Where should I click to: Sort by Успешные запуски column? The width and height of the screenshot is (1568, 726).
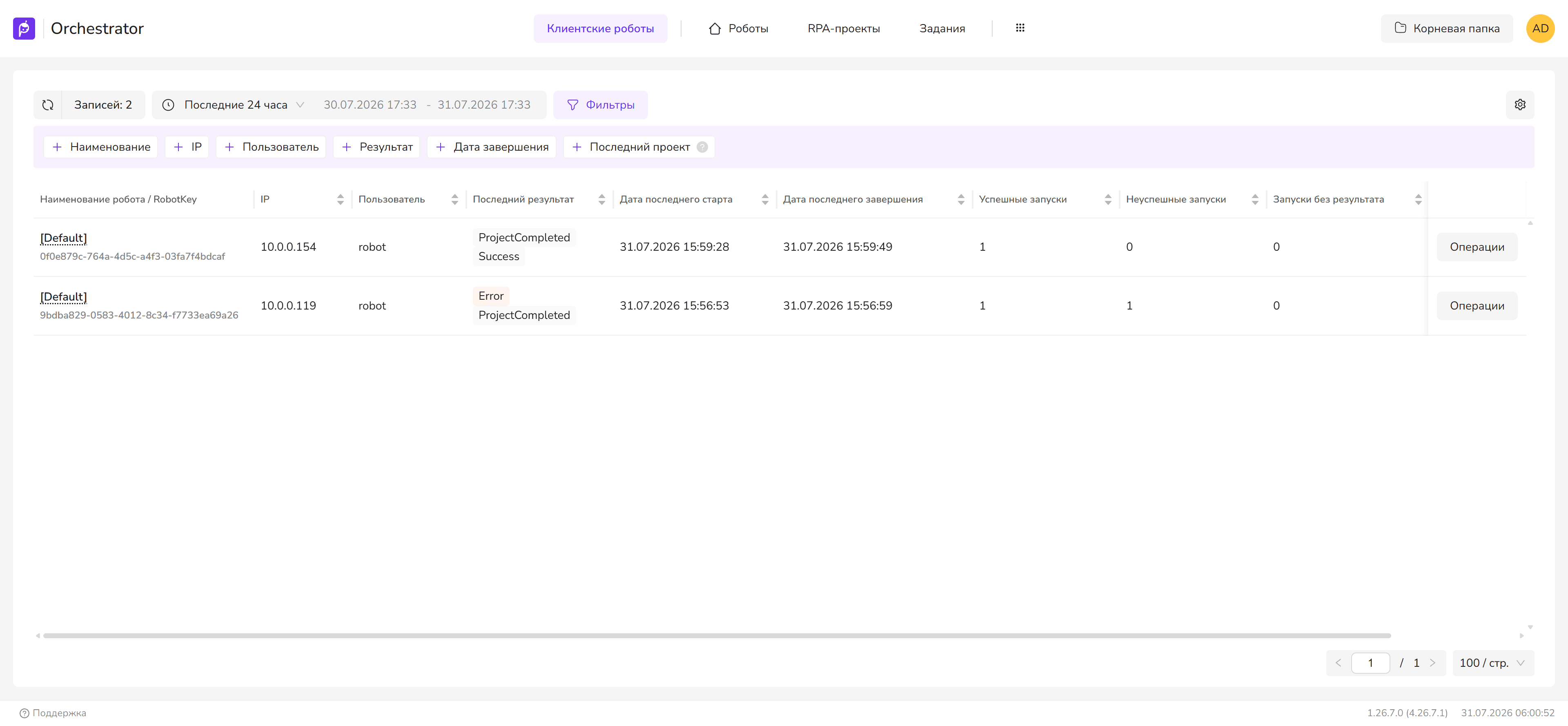pyautogui.click(x=1108, y=199)
